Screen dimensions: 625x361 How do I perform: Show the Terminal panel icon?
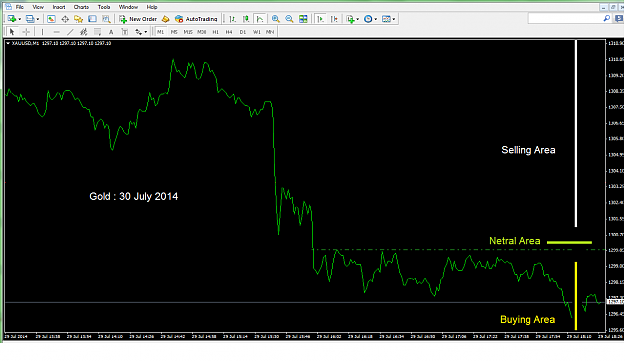coord(92,19)
